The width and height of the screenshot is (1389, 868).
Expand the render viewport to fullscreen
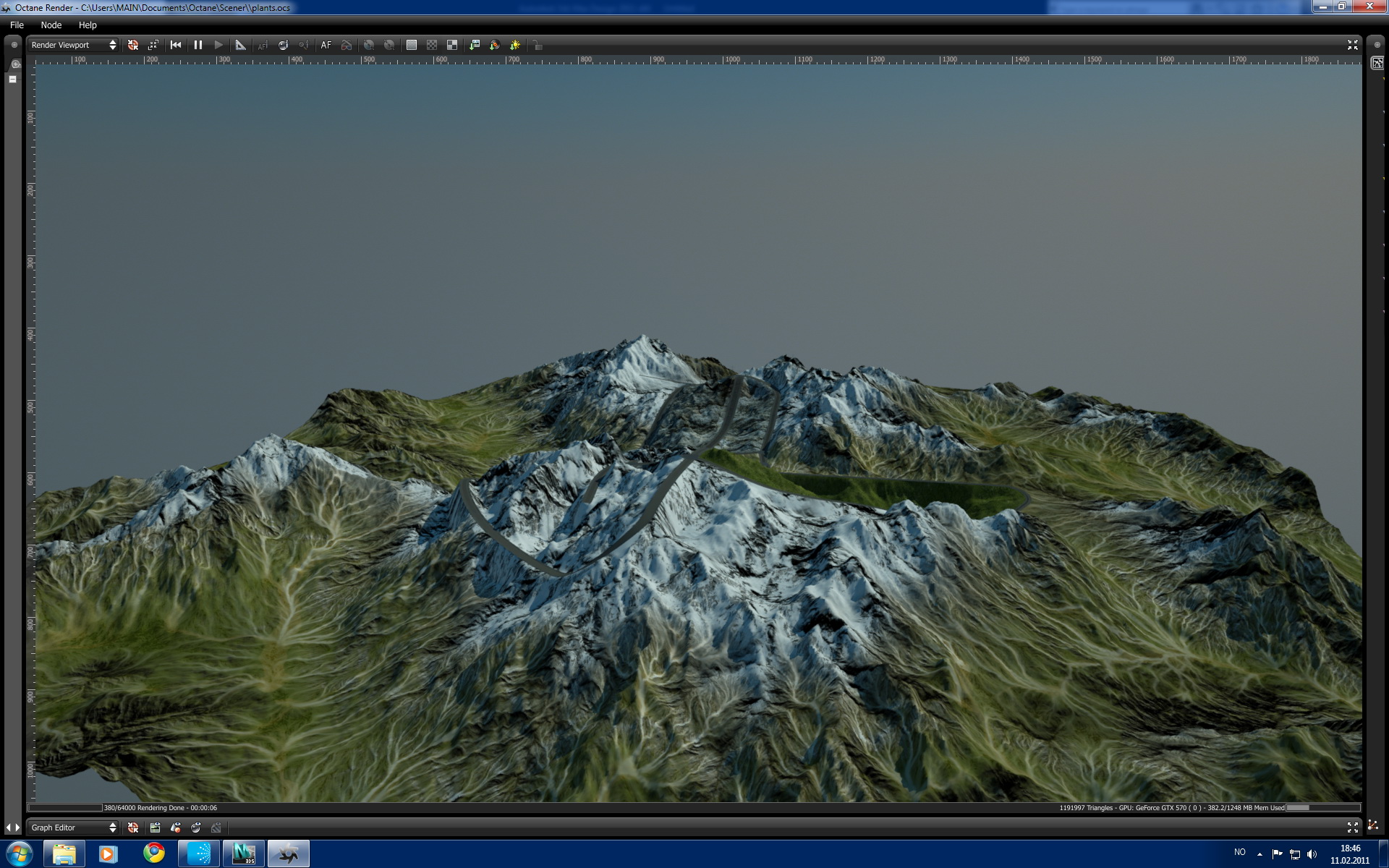(1352, 45)
